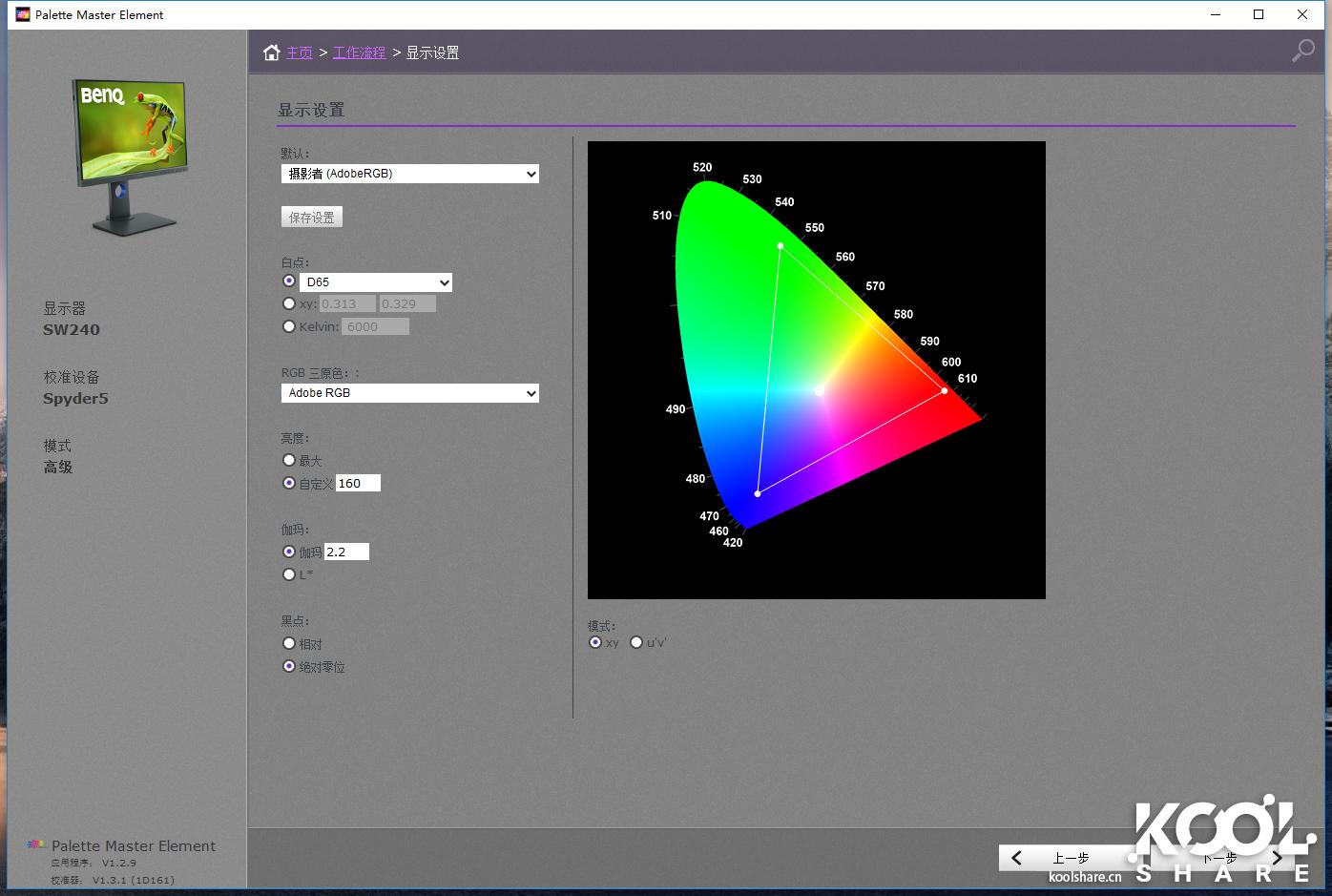This screenshot has width=1332, height=896.
Task: Click the custom luminance field showing 160
Action: [x=358, y=483]
